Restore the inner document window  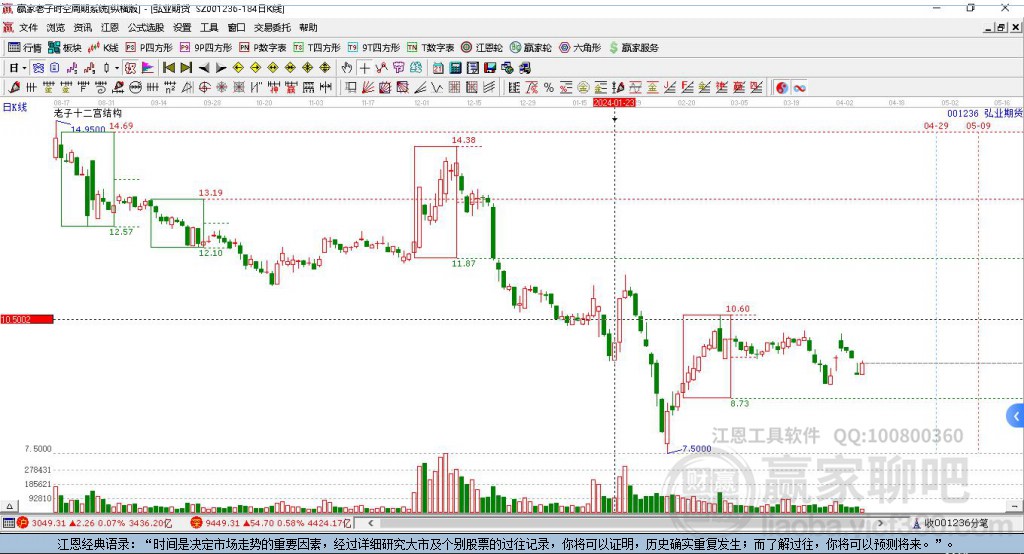pyautogui.click(x=1001, y=27)
